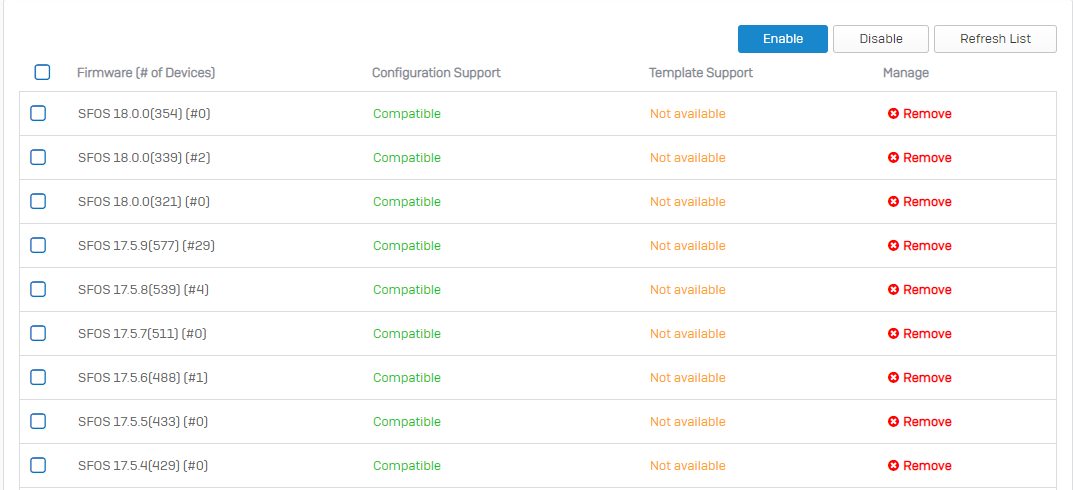Click the red X icon for SFOS 17.5.7(511)
This screenshot has width=1073, height=490.
point(893,334)
